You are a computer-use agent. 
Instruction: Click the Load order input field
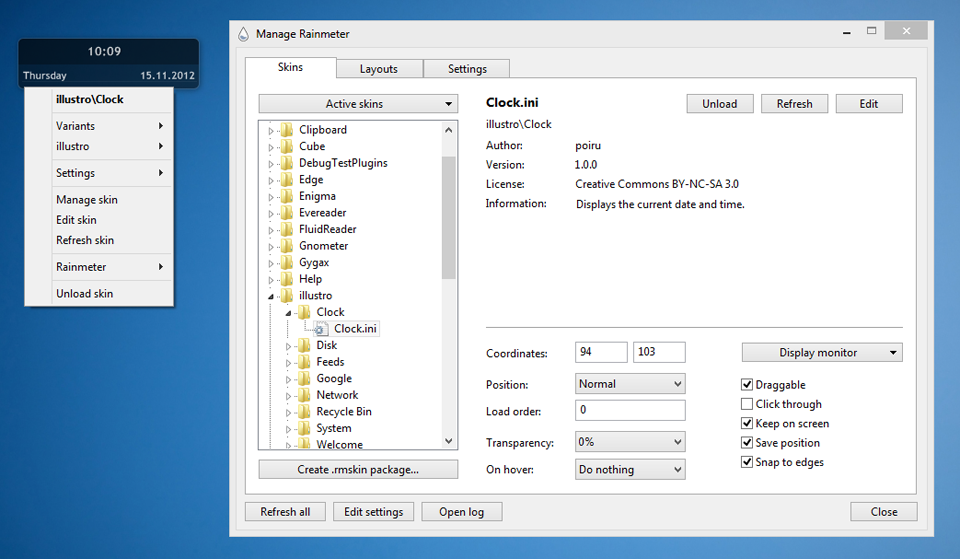tap(630, 410)
